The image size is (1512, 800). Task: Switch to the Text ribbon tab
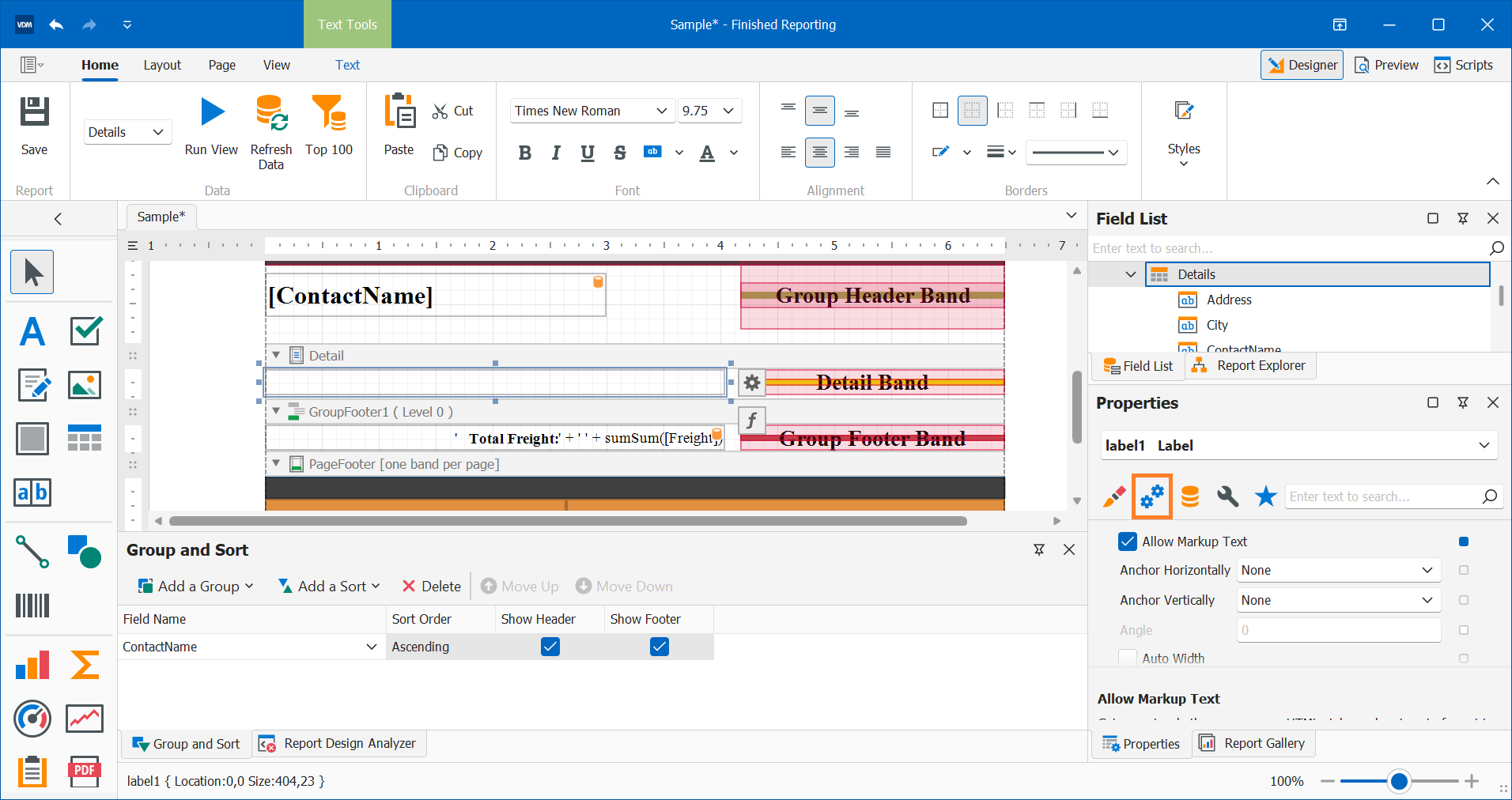point(347,65)
